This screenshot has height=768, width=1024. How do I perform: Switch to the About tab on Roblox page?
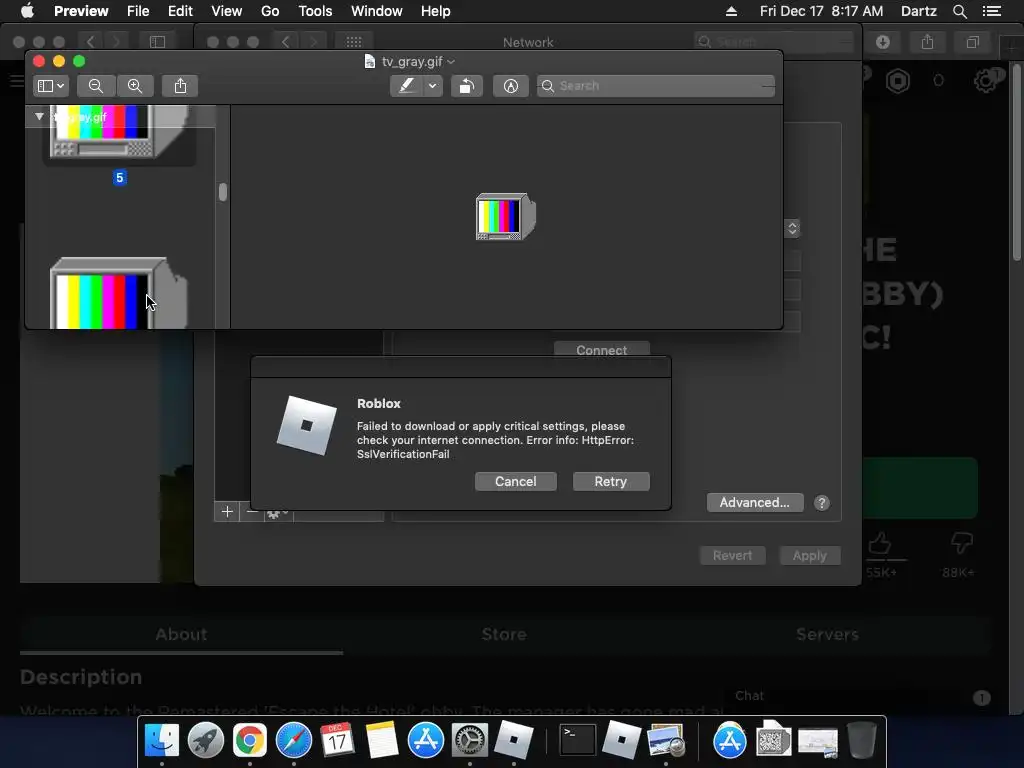click(181, 634)
